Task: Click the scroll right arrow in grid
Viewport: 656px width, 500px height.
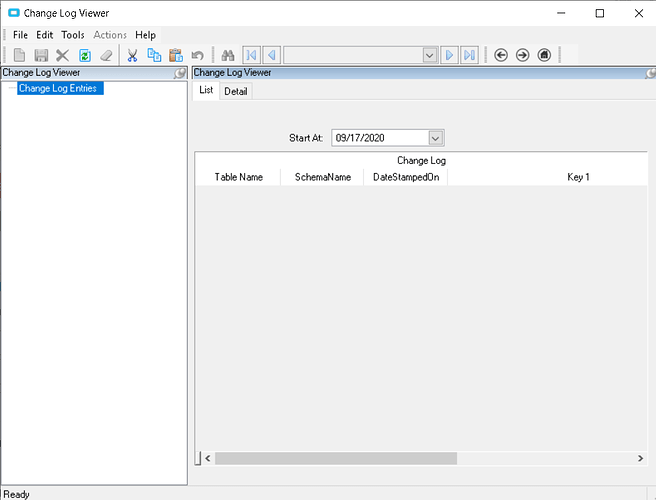Action: [x=640, y=458]
